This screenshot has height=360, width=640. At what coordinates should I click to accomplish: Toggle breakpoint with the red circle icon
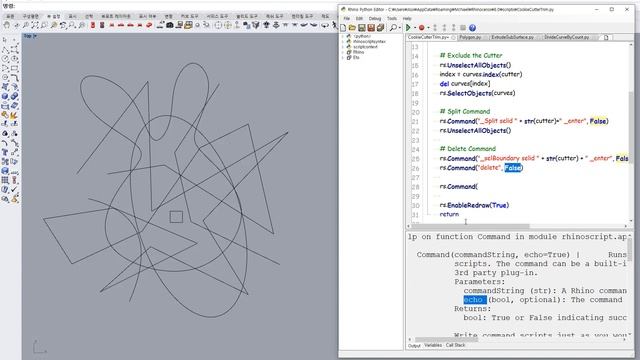click(x=421, y=28)
